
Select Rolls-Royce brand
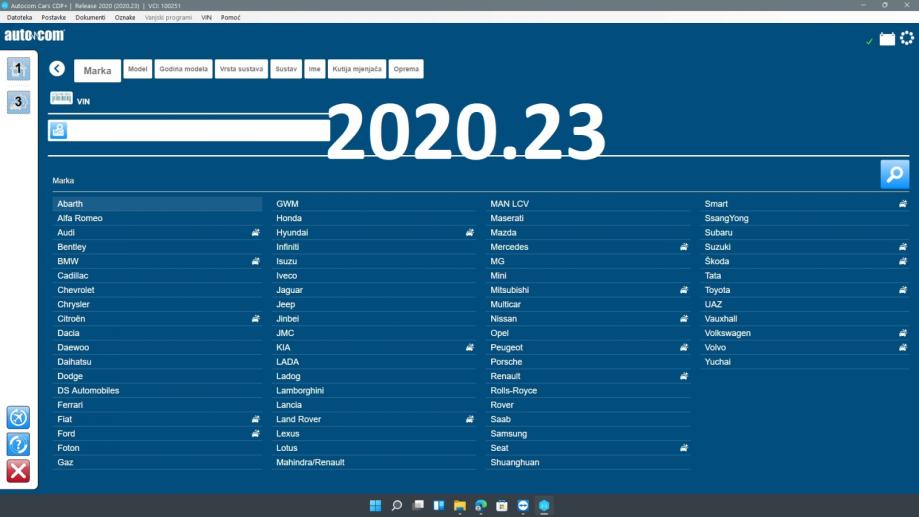pos(588,390)
